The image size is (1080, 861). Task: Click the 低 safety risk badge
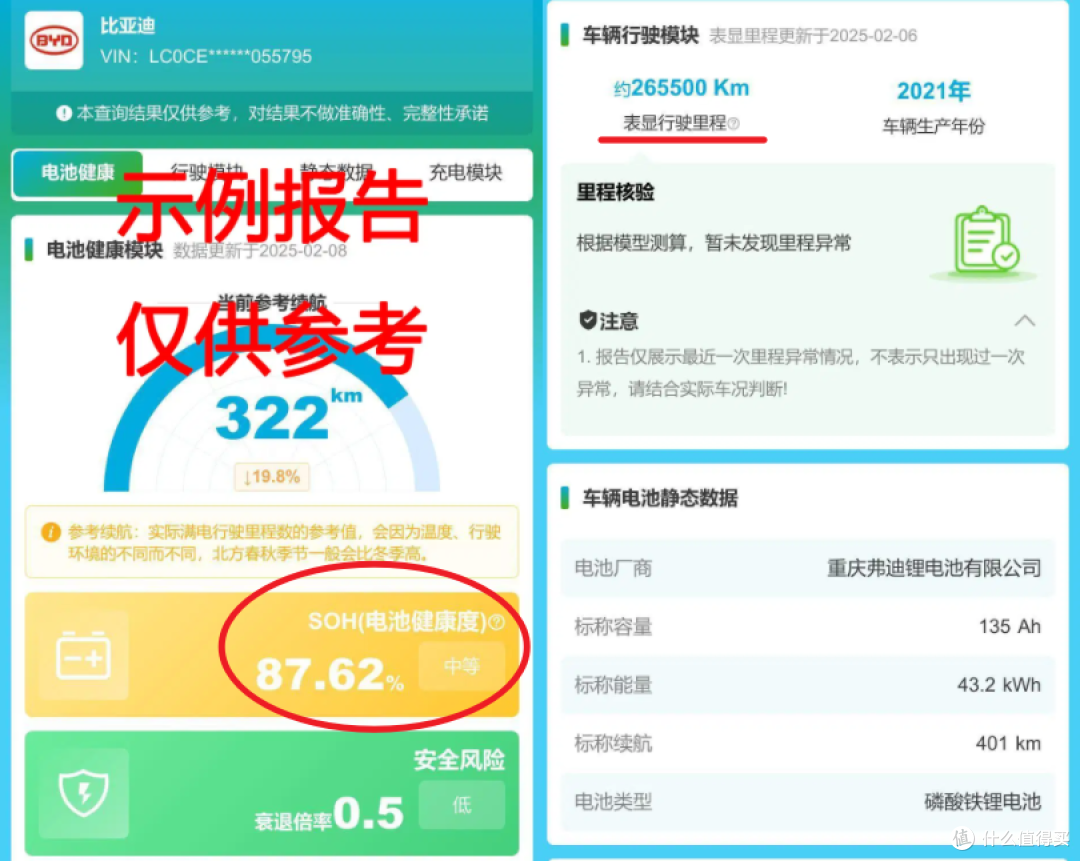click(x=461, y=805)
